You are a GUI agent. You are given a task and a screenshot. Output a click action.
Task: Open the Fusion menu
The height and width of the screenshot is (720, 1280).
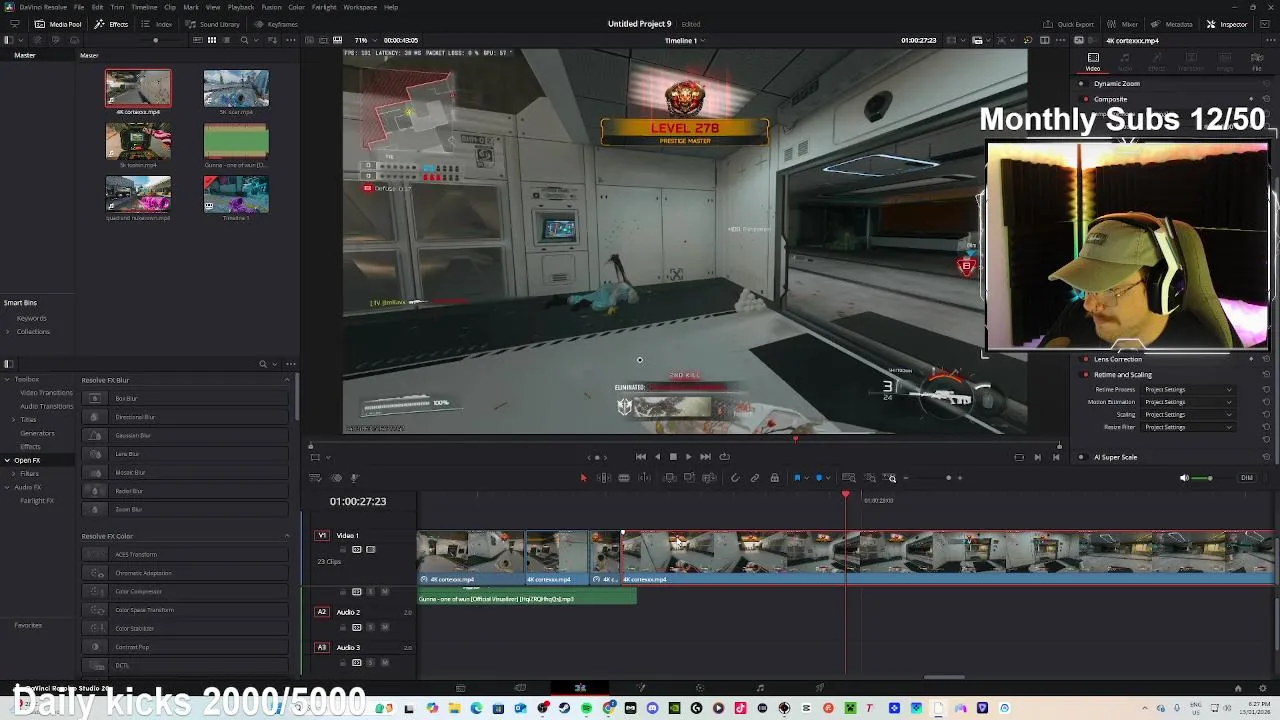[271, 7]
